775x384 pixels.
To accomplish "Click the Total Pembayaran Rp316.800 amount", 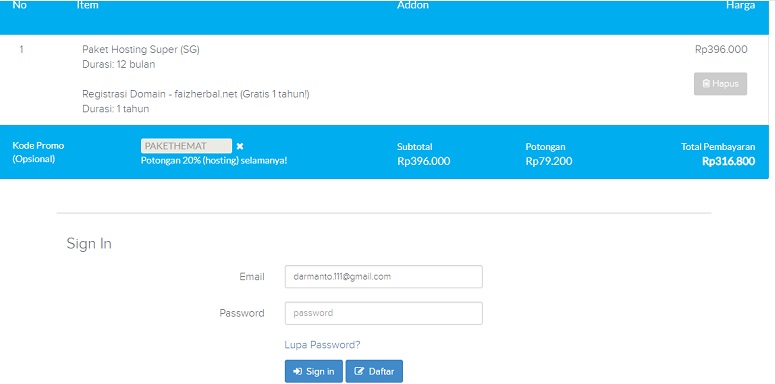I will [x=729, y=162].
